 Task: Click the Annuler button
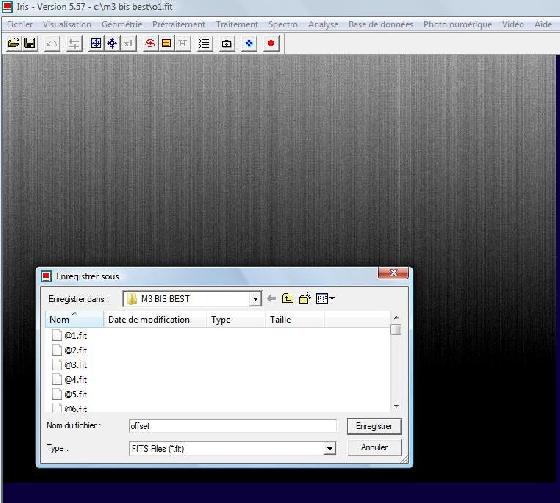tap(374, 447)
